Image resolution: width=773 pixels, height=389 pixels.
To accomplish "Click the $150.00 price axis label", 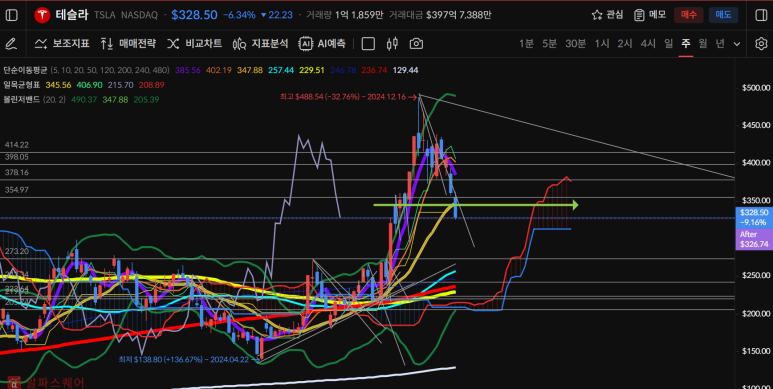I will (756, 351).
